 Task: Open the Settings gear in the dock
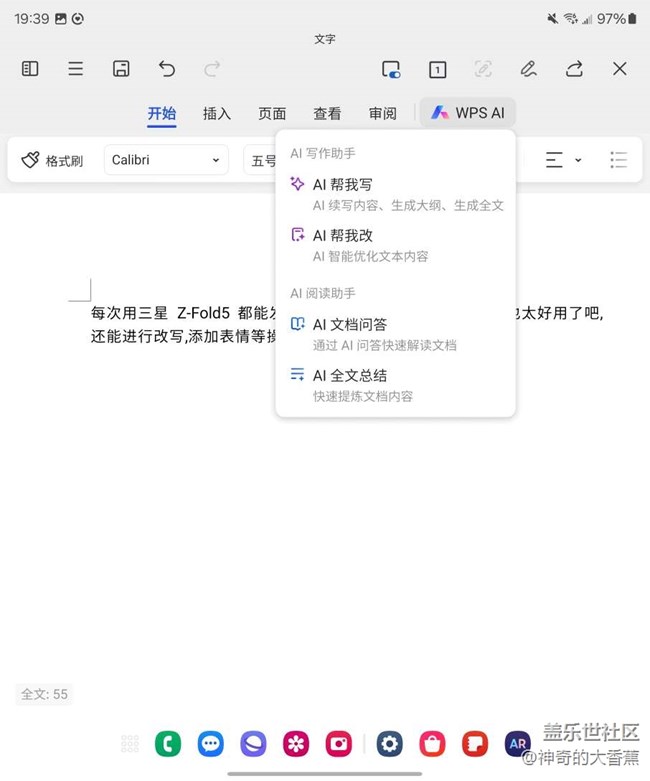(x=389, y=744)
